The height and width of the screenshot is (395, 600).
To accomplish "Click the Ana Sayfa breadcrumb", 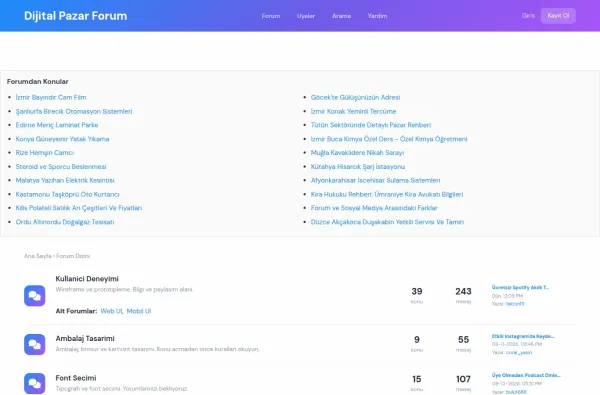I will click(38, 256).
